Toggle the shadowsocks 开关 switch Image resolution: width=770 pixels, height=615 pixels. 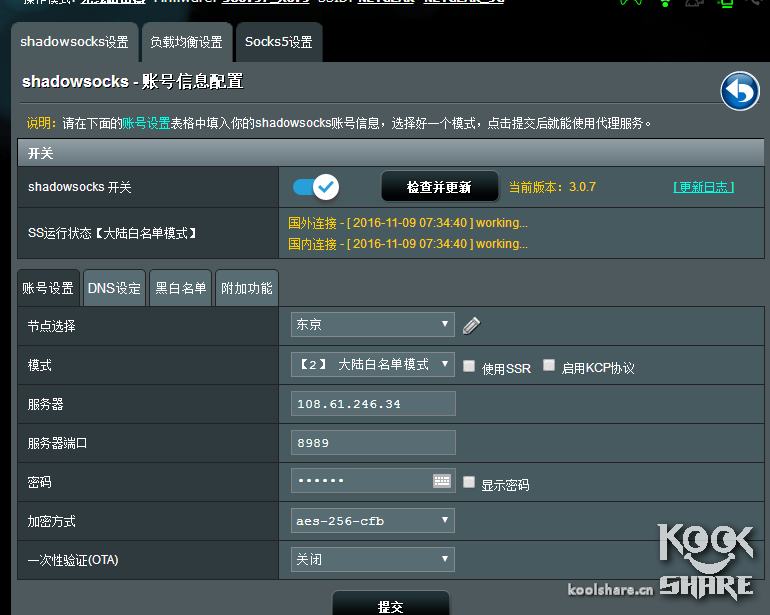[x=316, y=186]
